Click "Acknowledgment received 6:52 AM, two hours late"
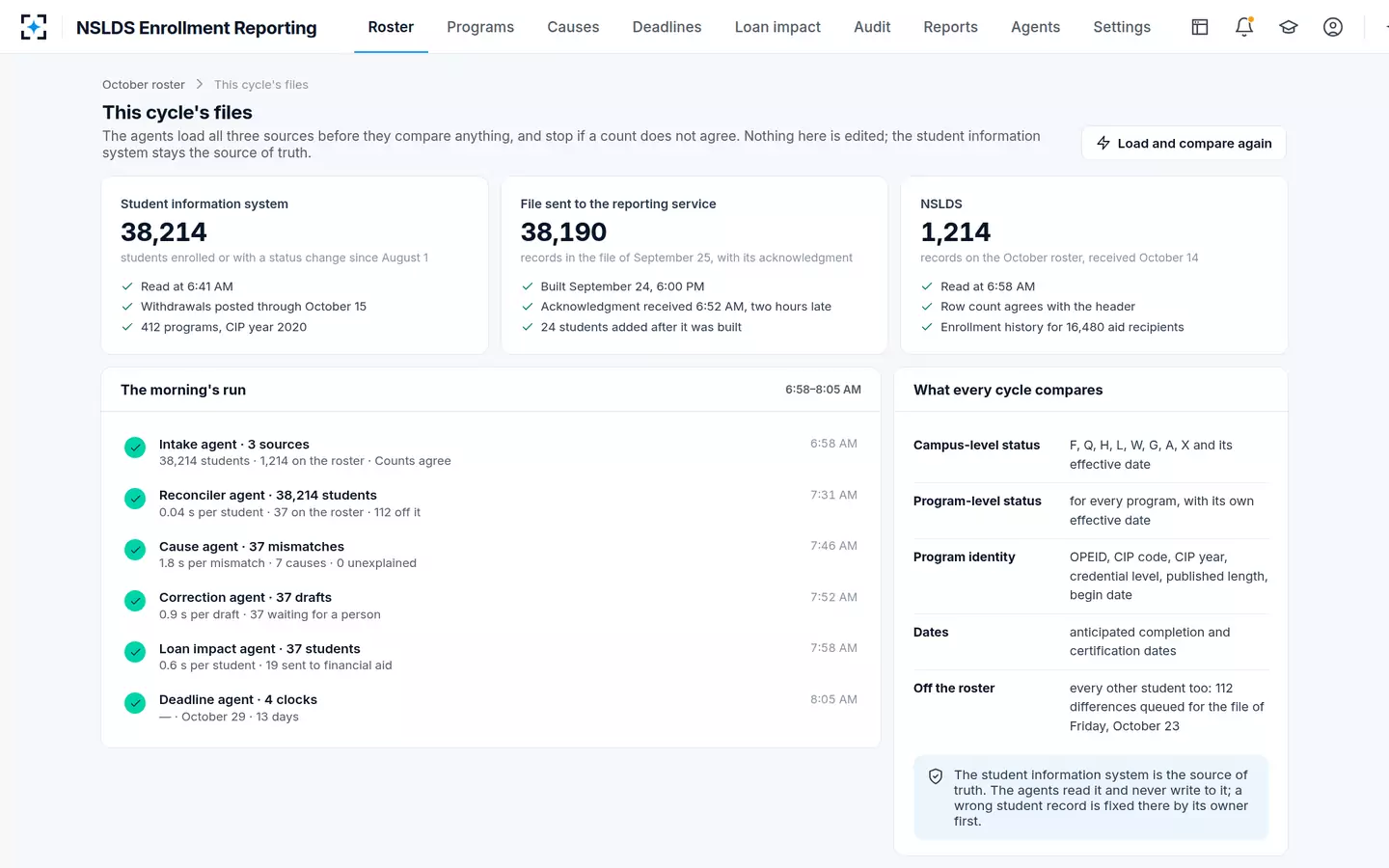Screen dimensions: 1389x868 686,307
